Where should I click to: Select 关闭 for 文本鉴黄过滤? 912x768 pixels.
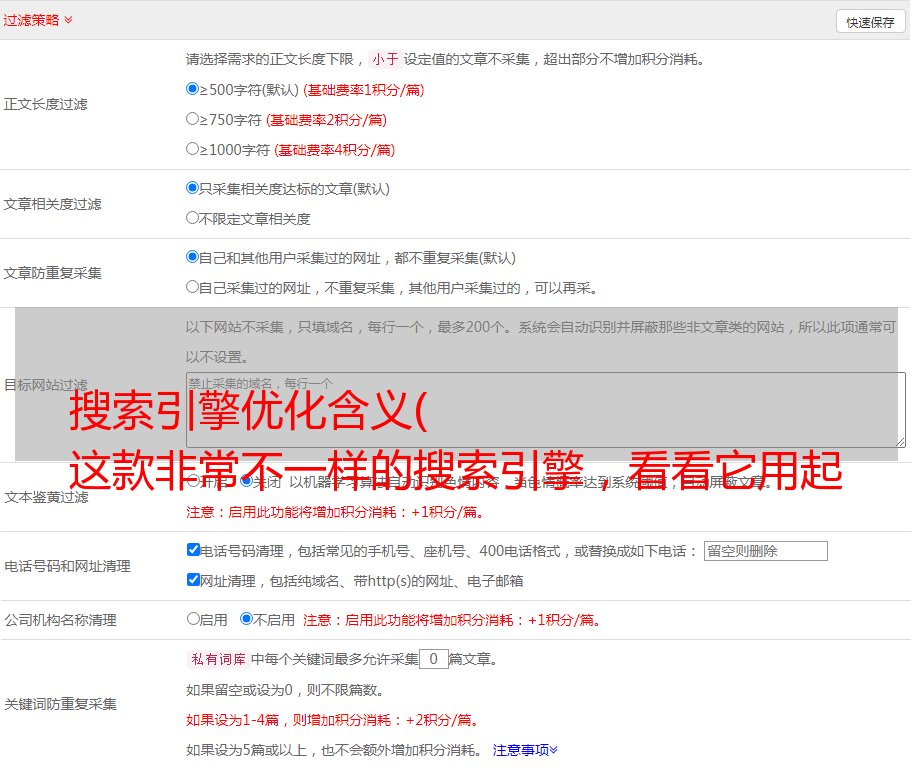click(x=247, y=481)
